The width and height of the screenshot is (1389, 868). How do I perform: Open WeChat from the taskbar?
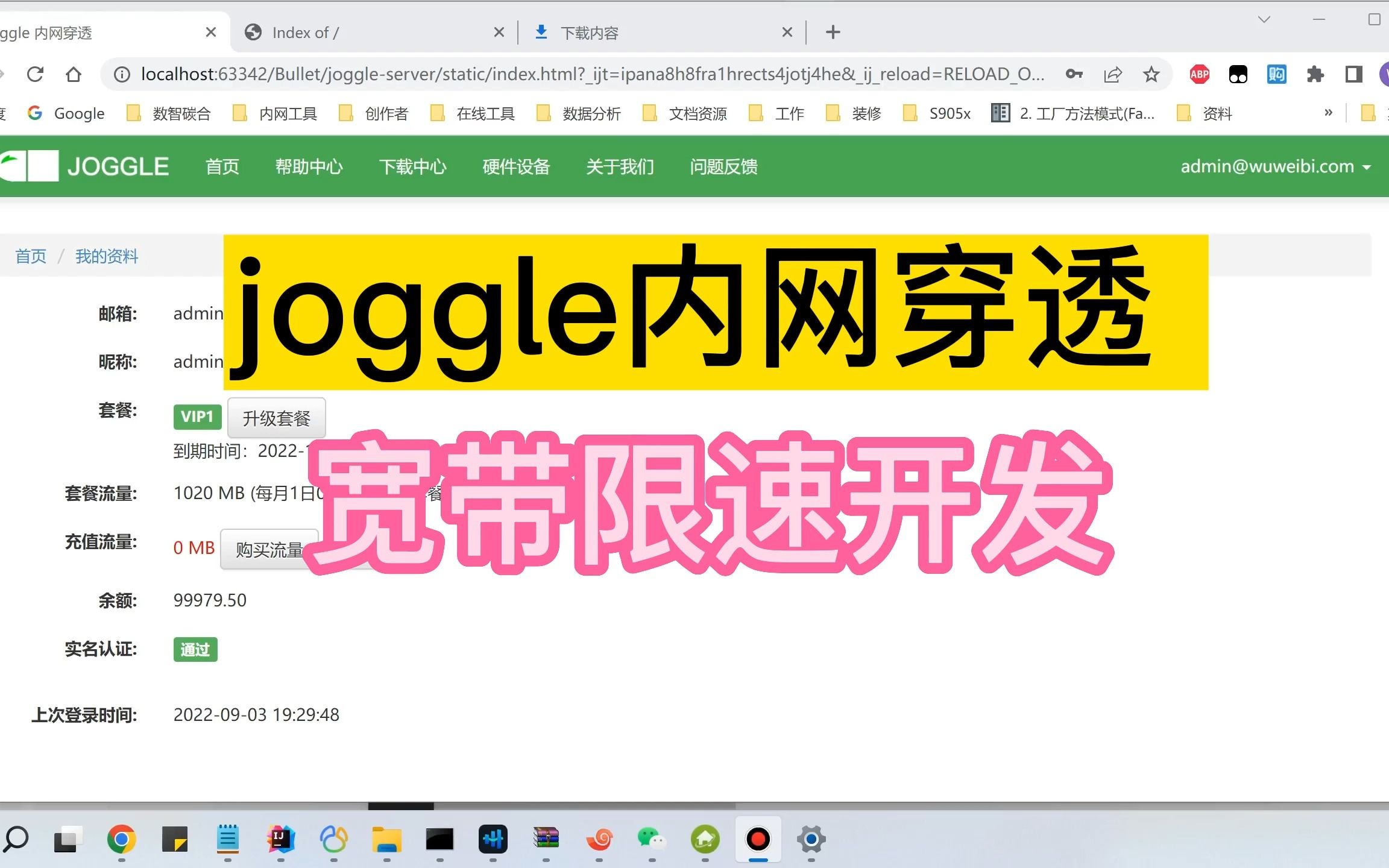652,839
